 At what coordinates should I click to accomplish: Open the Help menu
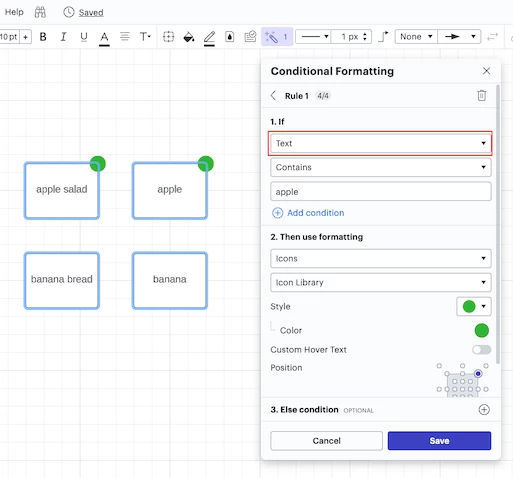[x=14, y=12]
